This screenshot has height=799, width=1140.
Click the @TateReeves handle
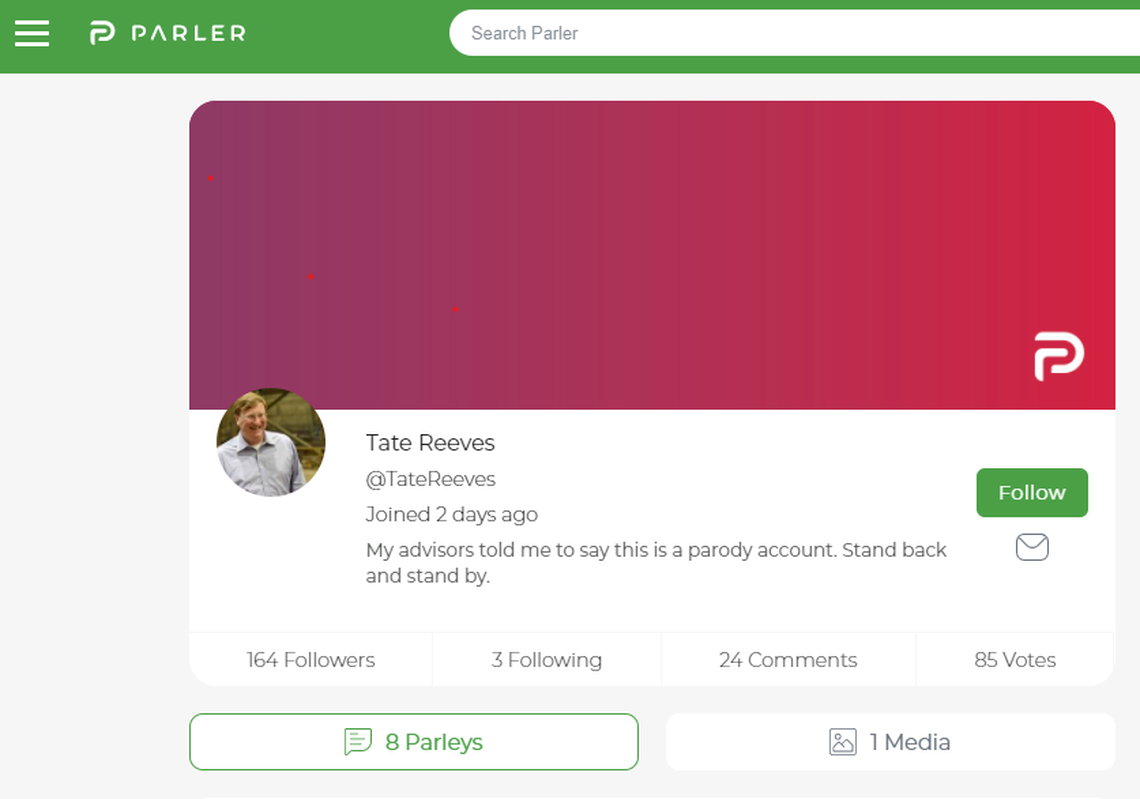coord(431,479)
